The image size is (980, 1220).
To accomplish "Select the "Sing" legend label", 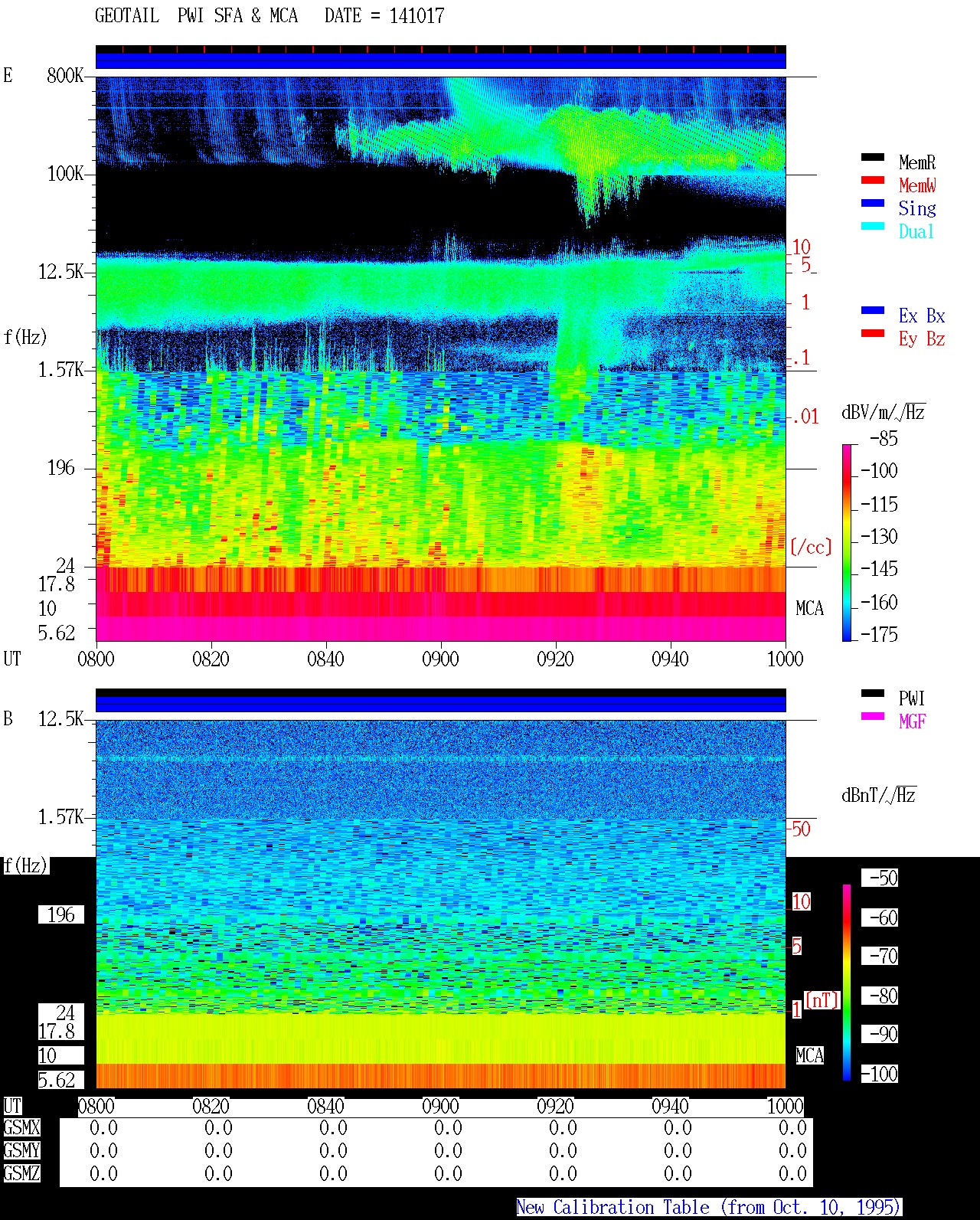I will click(917, 209).
